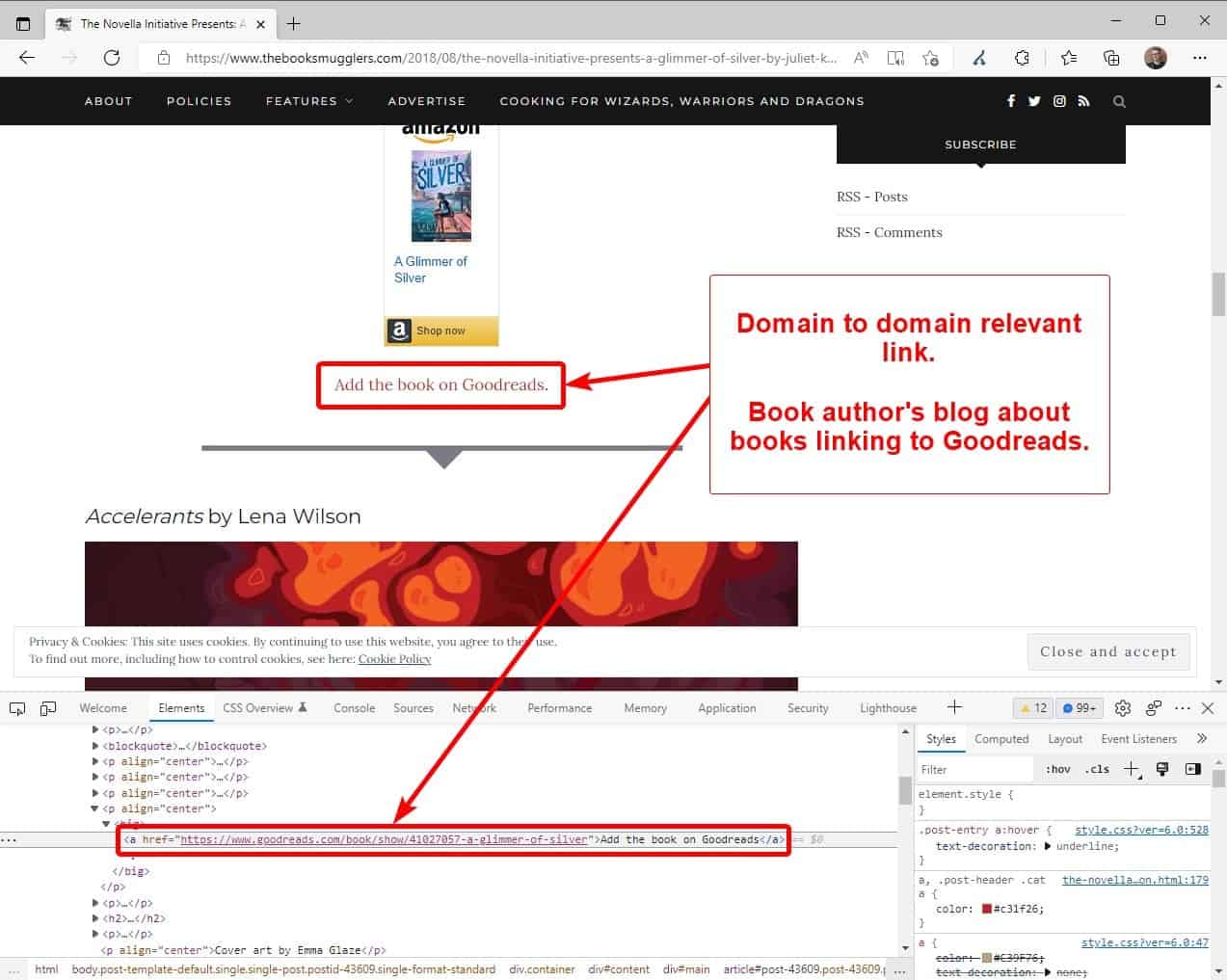View site information via the lock icon
1227x980 pixels.
[164, 58]
